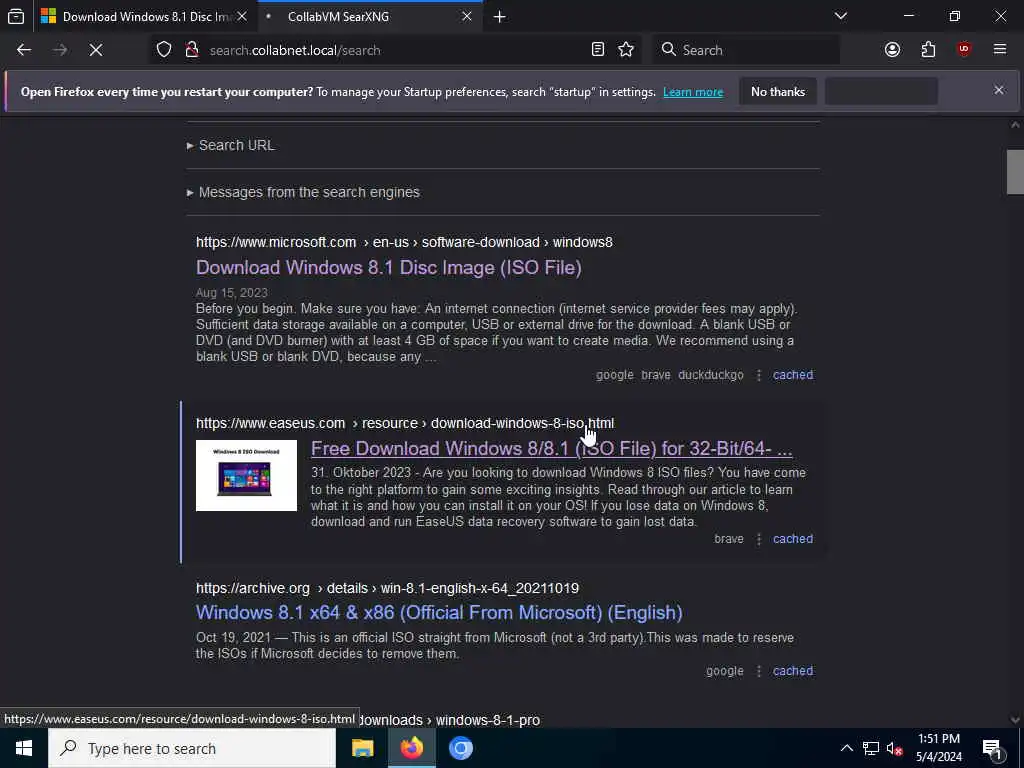Click the Learn more link
Image resolution: width=1024 pixels, height=768 pixels.
693,92
